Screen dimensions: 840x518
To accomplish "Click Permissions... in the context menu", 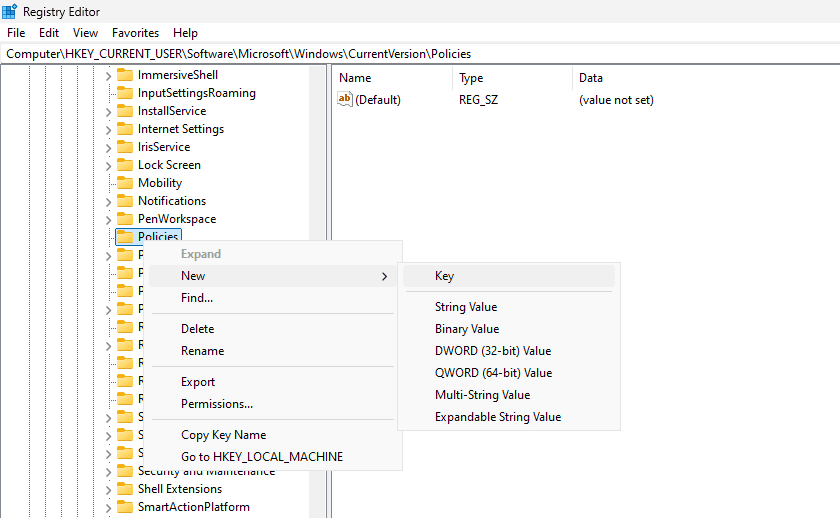I will [217, 404].
